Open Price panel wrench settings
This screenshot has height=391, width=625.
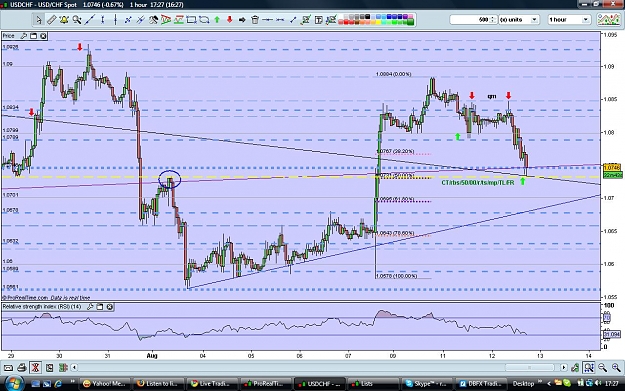[x=24, y=36]
